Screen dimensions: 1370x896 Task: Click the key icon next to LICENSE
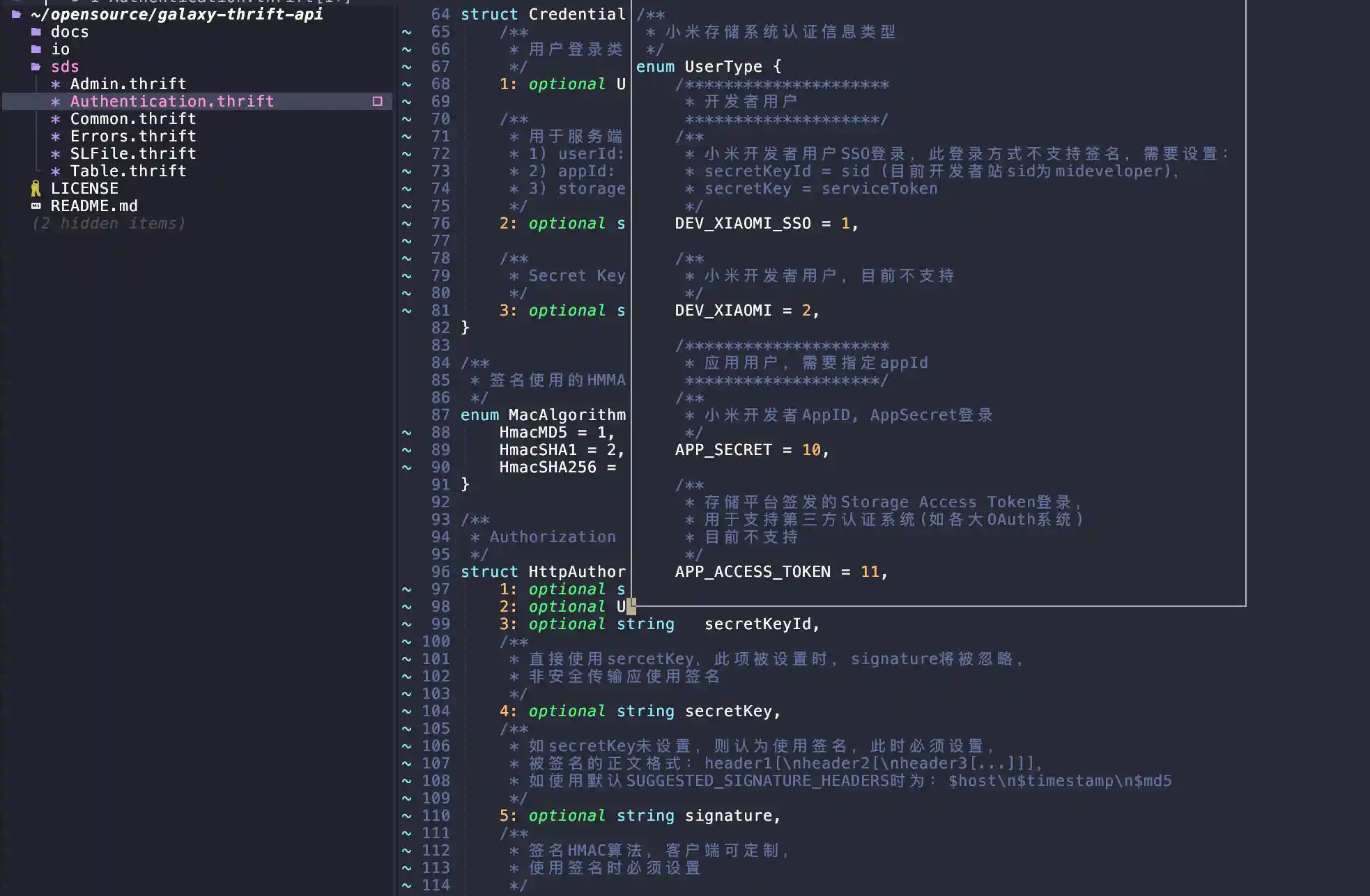tap(36, 188)
